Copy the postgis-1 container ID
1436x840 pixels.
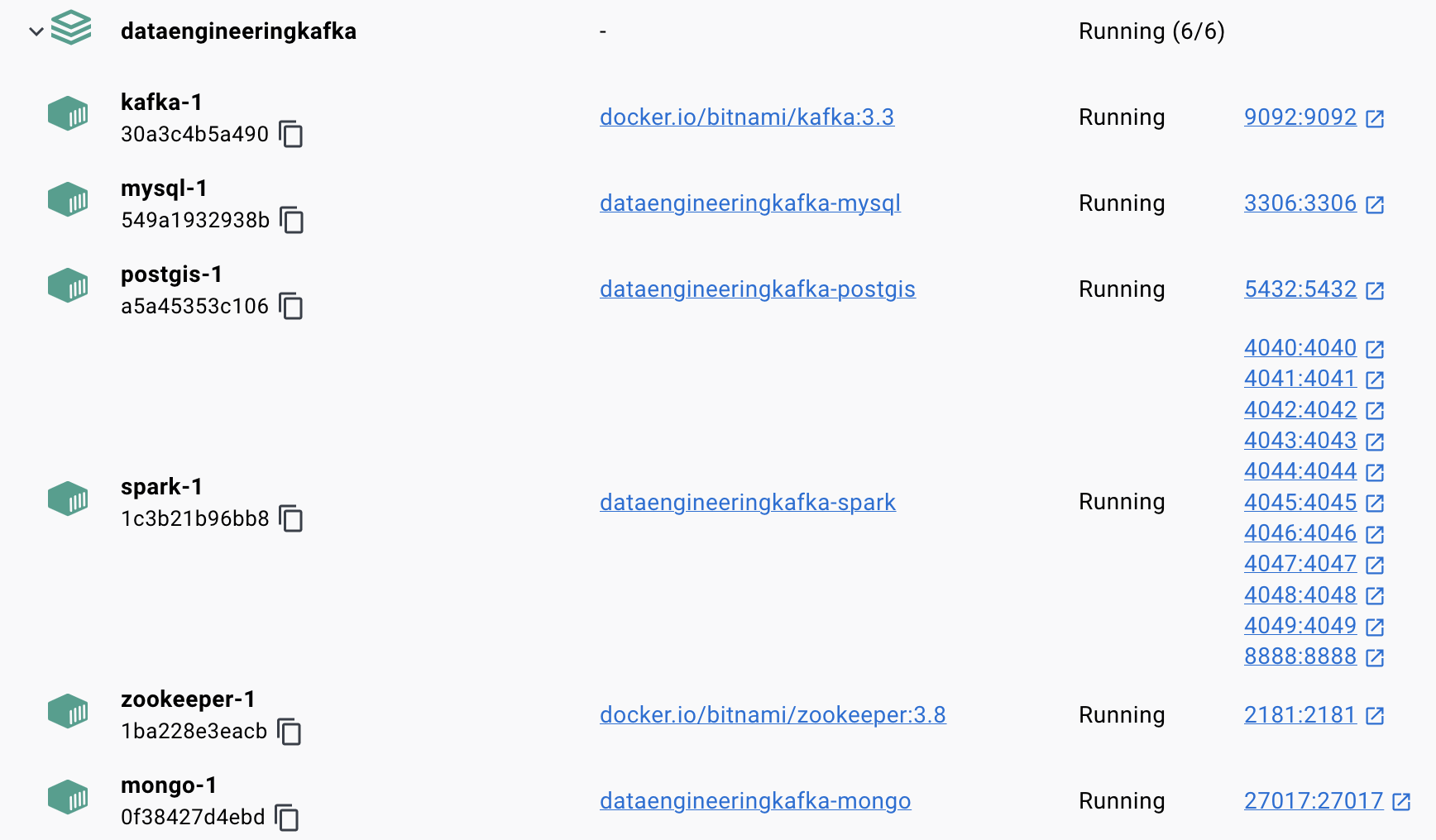click(291, 306)
